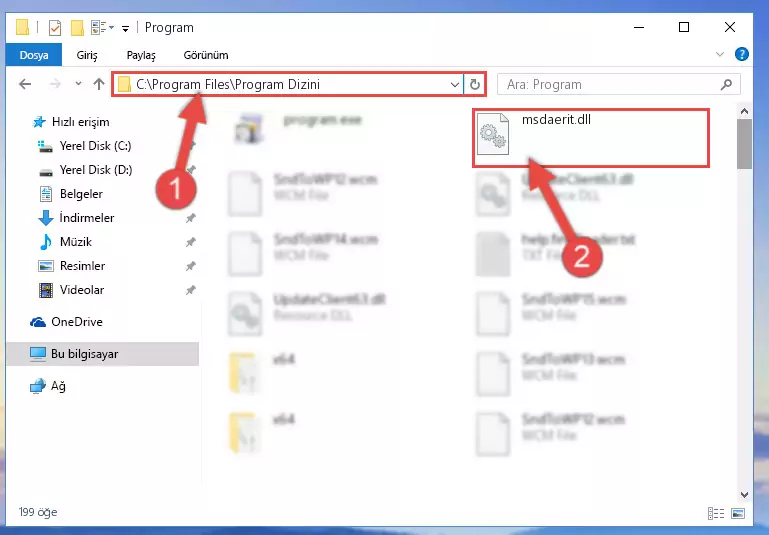Refresh the current folder view

click(x=475, y=85)
